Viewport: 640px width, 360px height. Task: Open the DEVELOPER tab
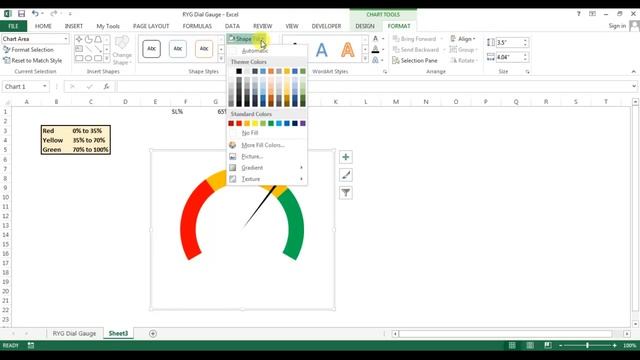326,26
